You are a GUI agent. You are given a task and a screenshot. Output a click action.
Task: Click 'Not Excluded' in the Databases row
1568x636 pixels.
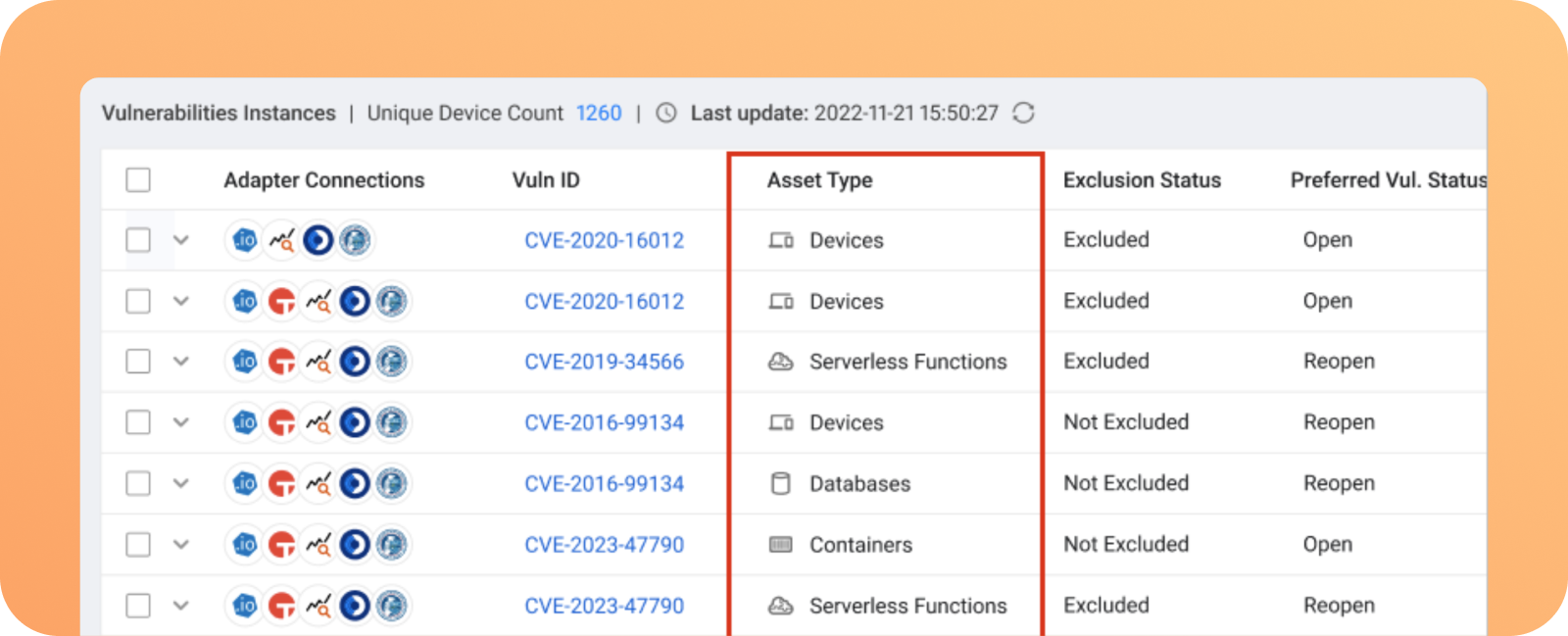tap(1126, 483)
